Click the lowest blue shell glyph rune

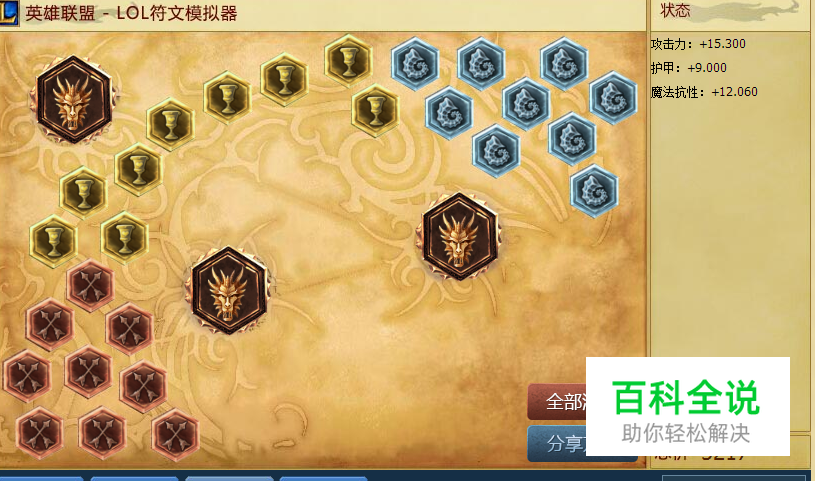(594, 190)
